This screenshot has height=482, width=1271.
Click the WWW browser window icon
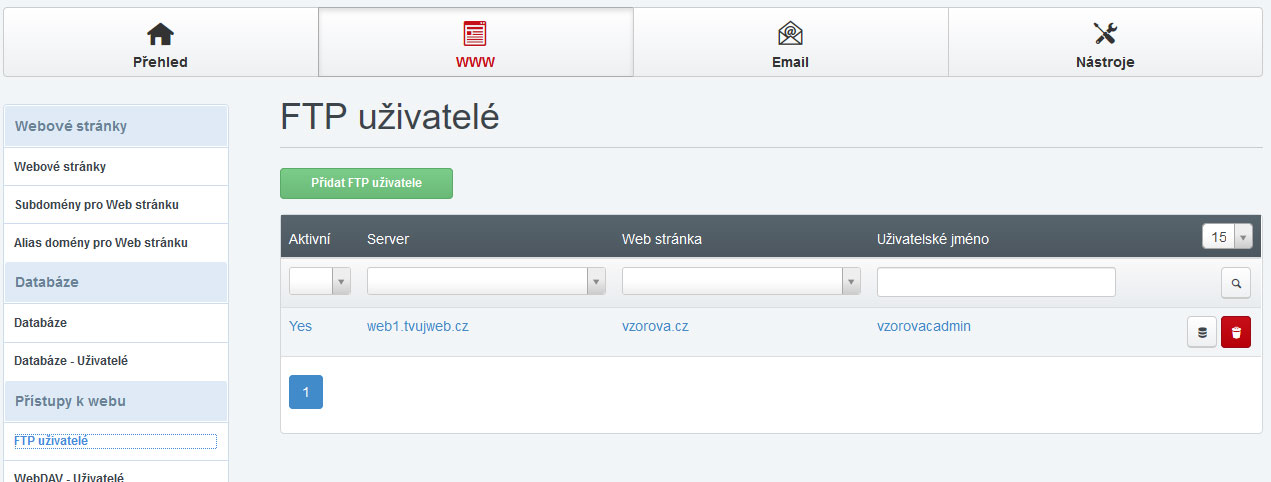pos(475,34)
